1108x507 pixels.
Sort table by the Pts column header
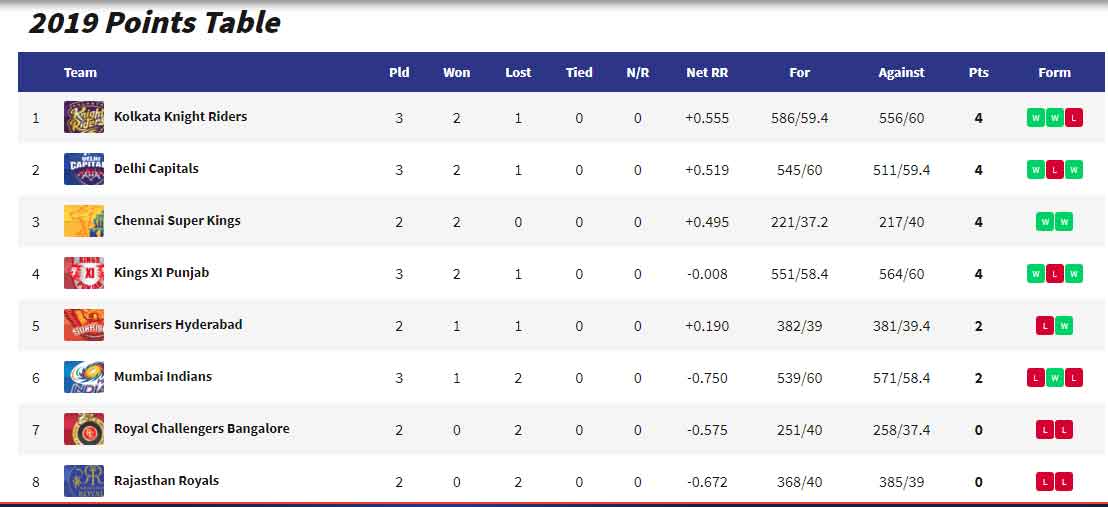coord(978,73)
